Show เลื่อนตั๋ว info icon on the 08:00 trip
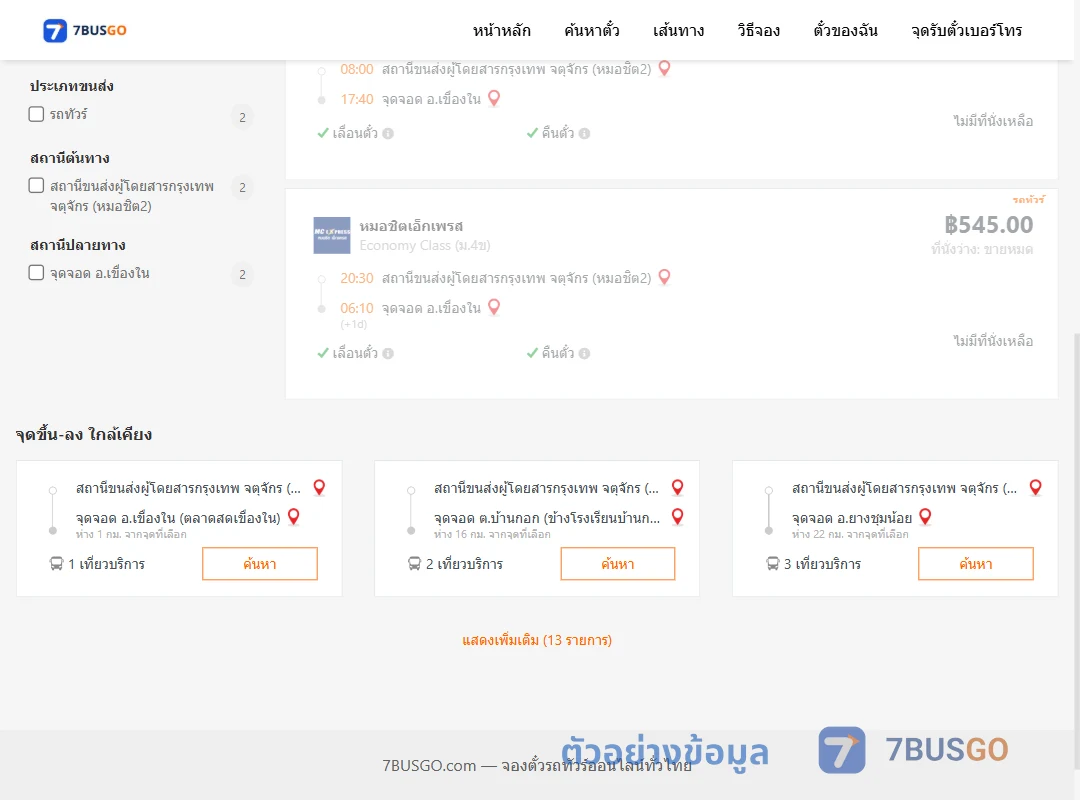Screen dimensions: 1080x800 (x=388, y=134)
